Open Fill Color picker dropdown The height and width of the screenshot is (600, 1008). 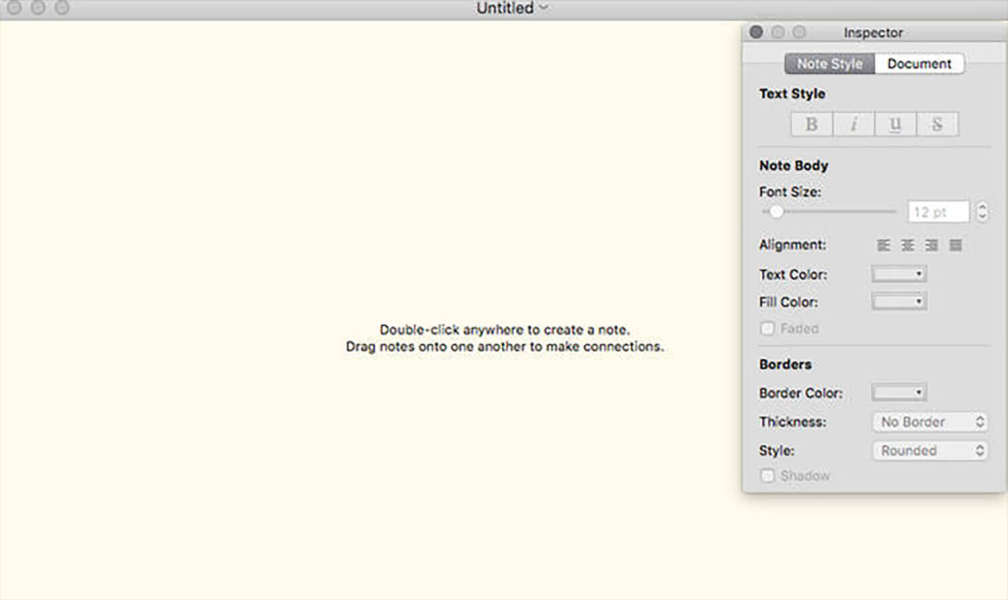[899, 302]
